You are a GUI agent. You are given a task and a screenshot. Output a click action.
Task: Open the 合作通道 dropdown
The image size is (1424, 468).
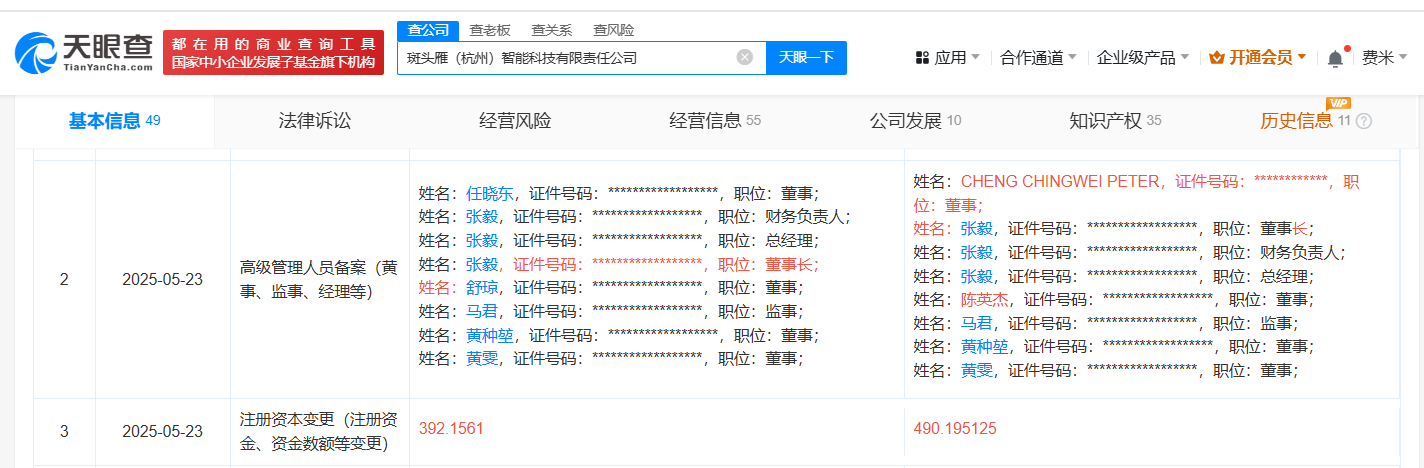tap(1038, 58)
